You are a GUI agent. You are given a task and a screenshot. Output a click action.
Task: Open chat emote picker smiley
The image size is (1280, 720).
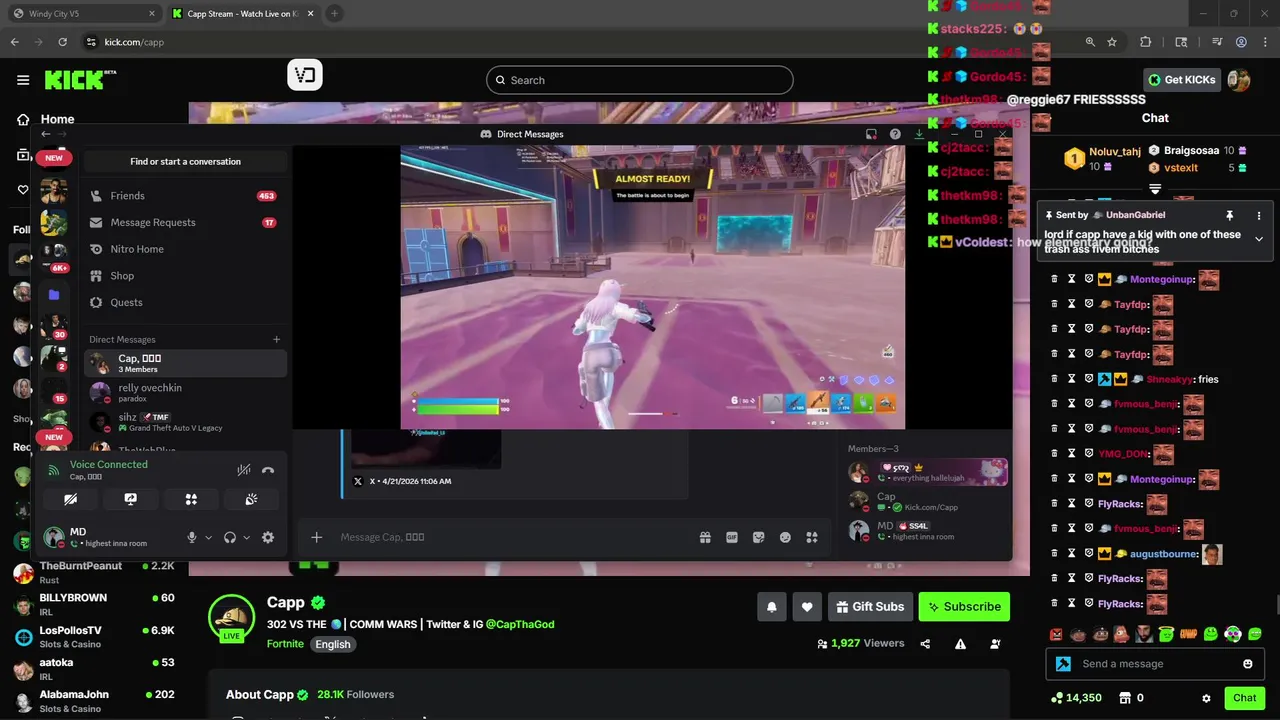(1247, 664)
